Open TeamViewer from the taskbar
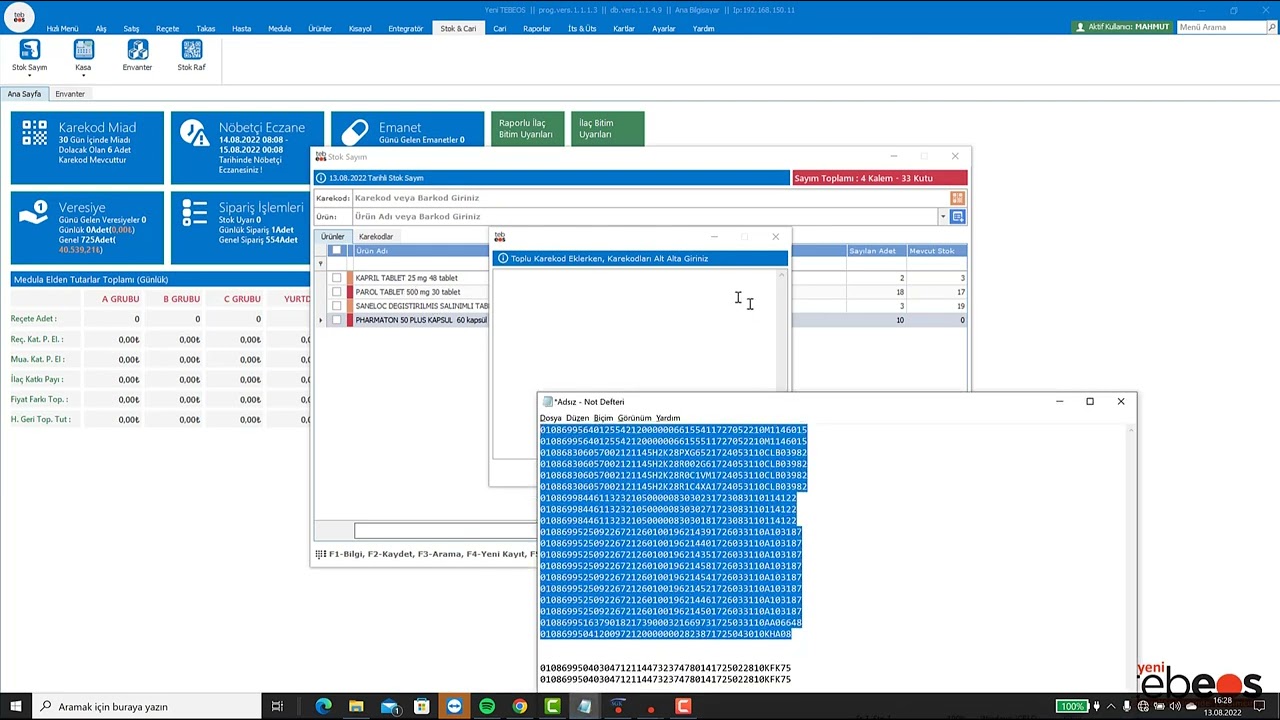This screenshot has width=1280, height=720. (x=454, y=707)
